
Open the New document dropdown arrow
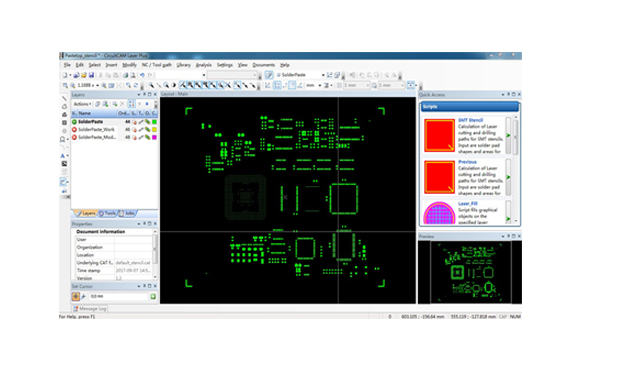pos(70,75)
